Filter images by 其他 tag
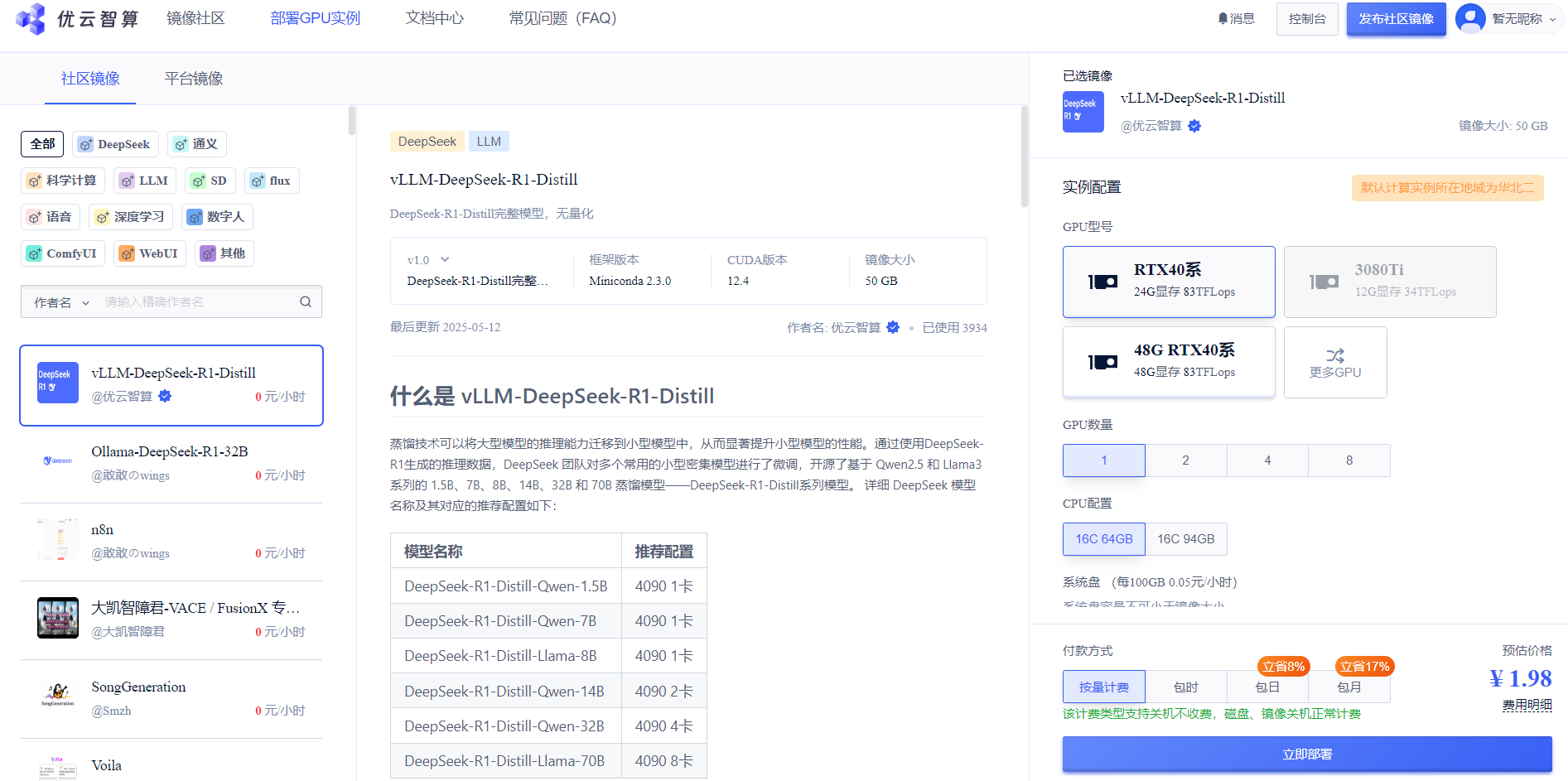Screen dimensions: 1568x781 point(224,253)
